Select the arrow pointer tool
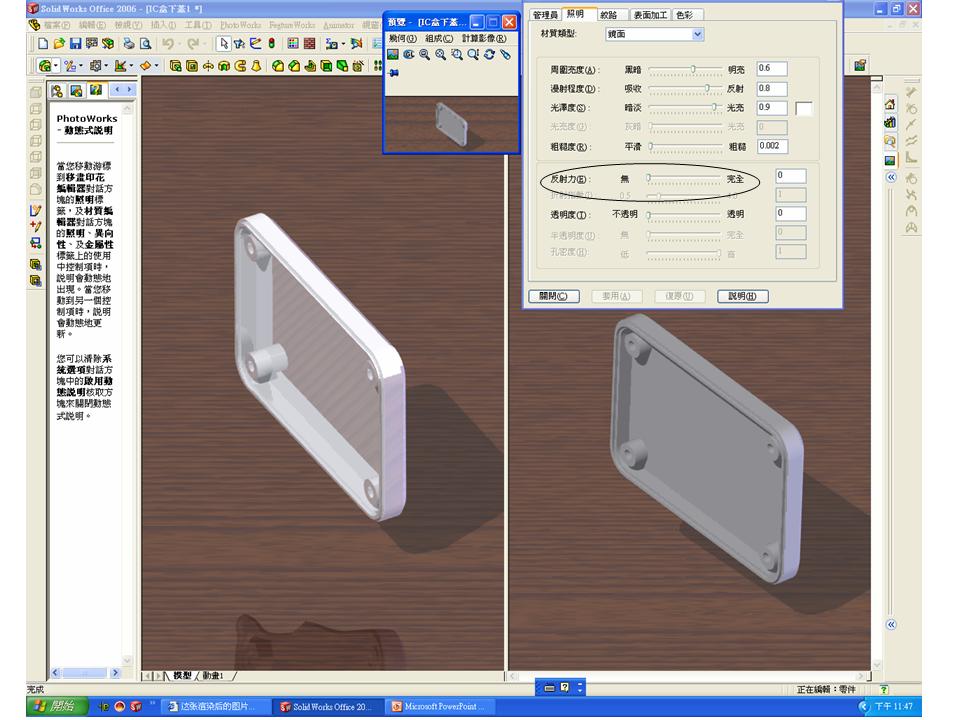This screenshot has width=960, height=720. coord(223,43)
